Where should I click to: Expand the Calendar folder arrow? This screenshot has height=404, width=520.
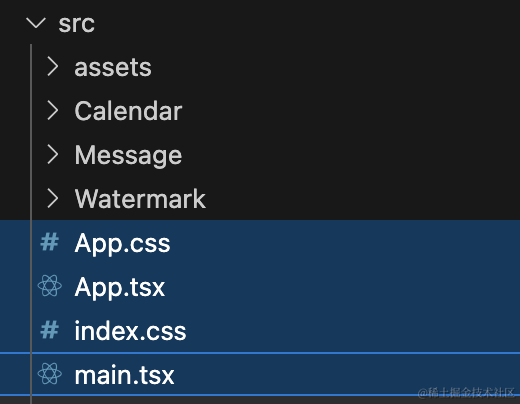point(52,111)
